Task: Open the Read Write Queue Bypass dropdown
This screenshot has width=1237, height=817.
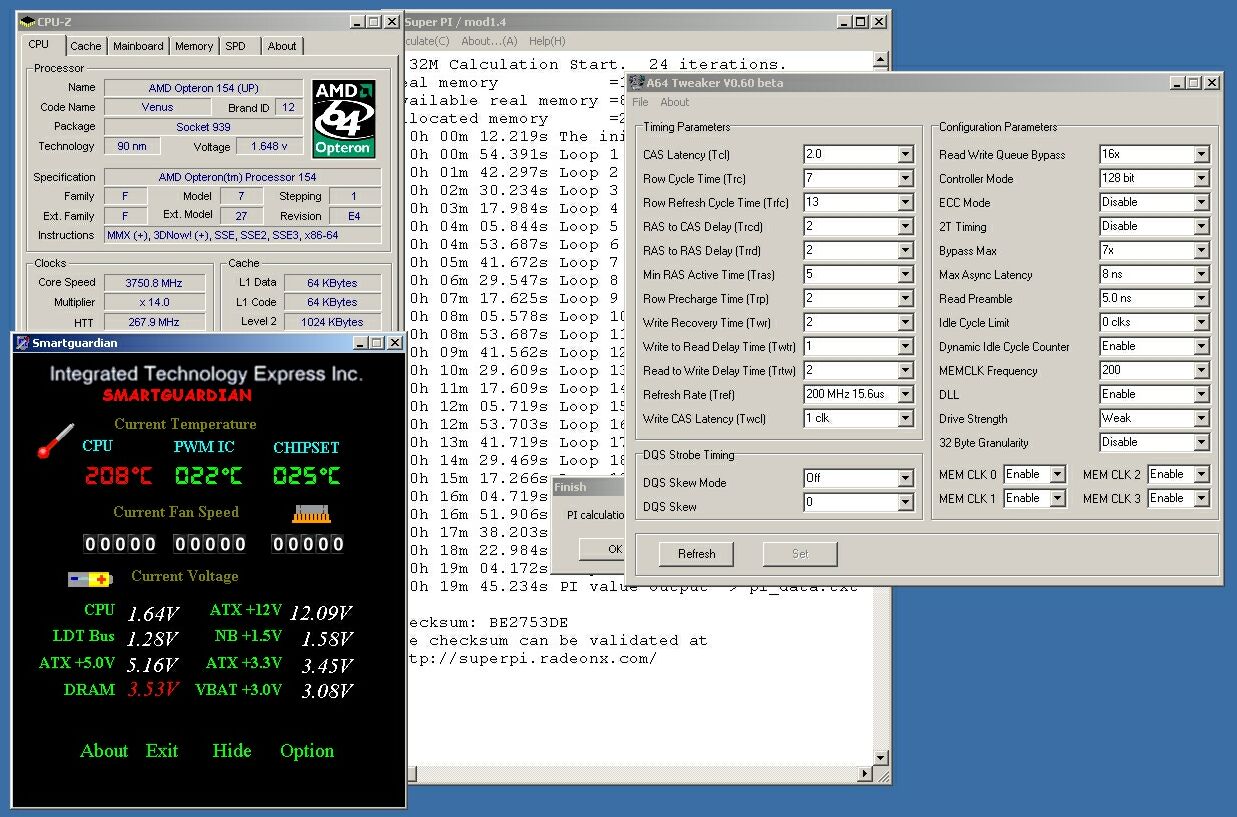Action: pyautogui.click(x=1201, y=155)
